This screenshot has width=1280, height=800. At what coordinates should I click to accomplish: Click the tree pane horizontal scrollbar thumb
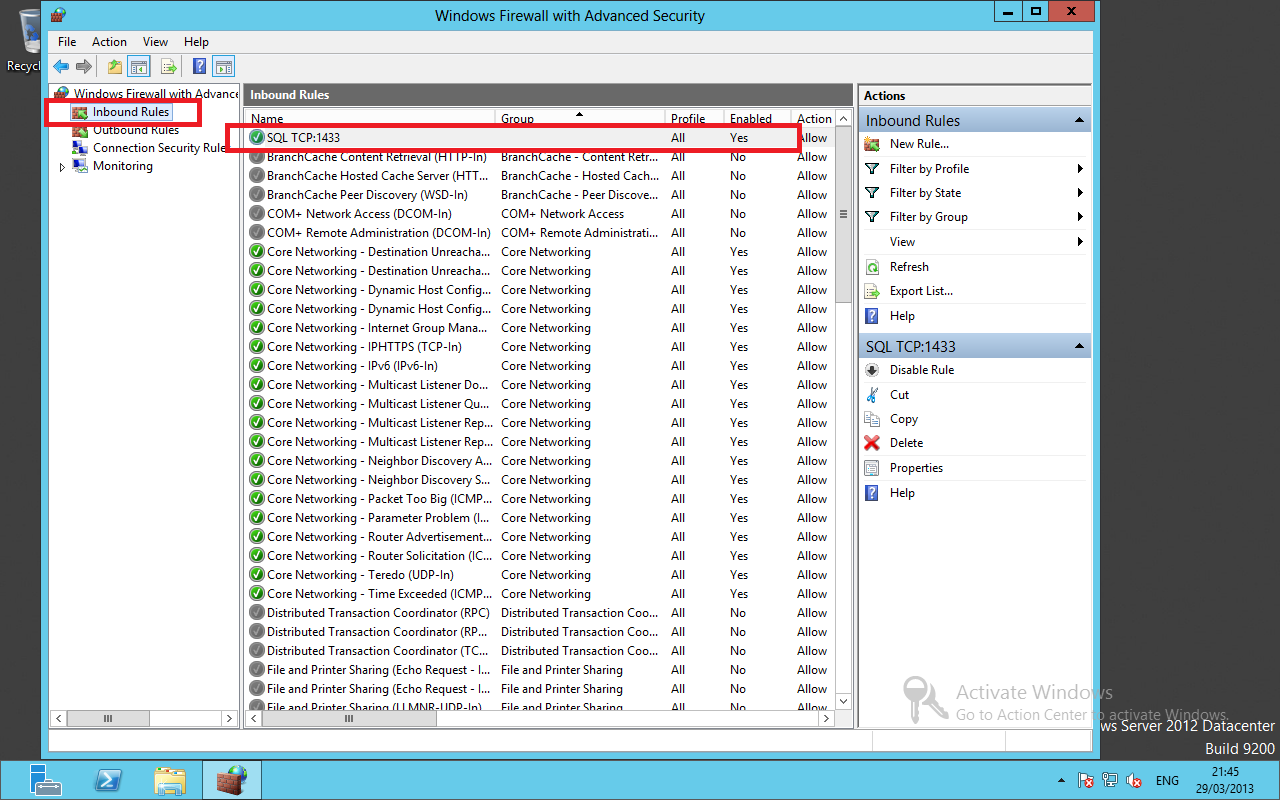110,718
